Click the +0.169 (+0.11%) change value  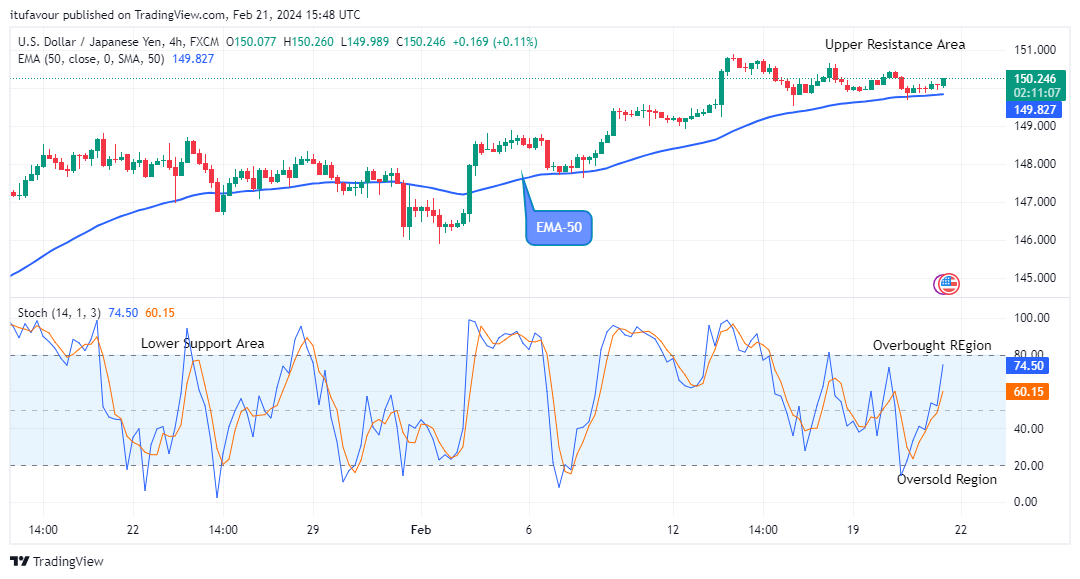click(495, 41)
